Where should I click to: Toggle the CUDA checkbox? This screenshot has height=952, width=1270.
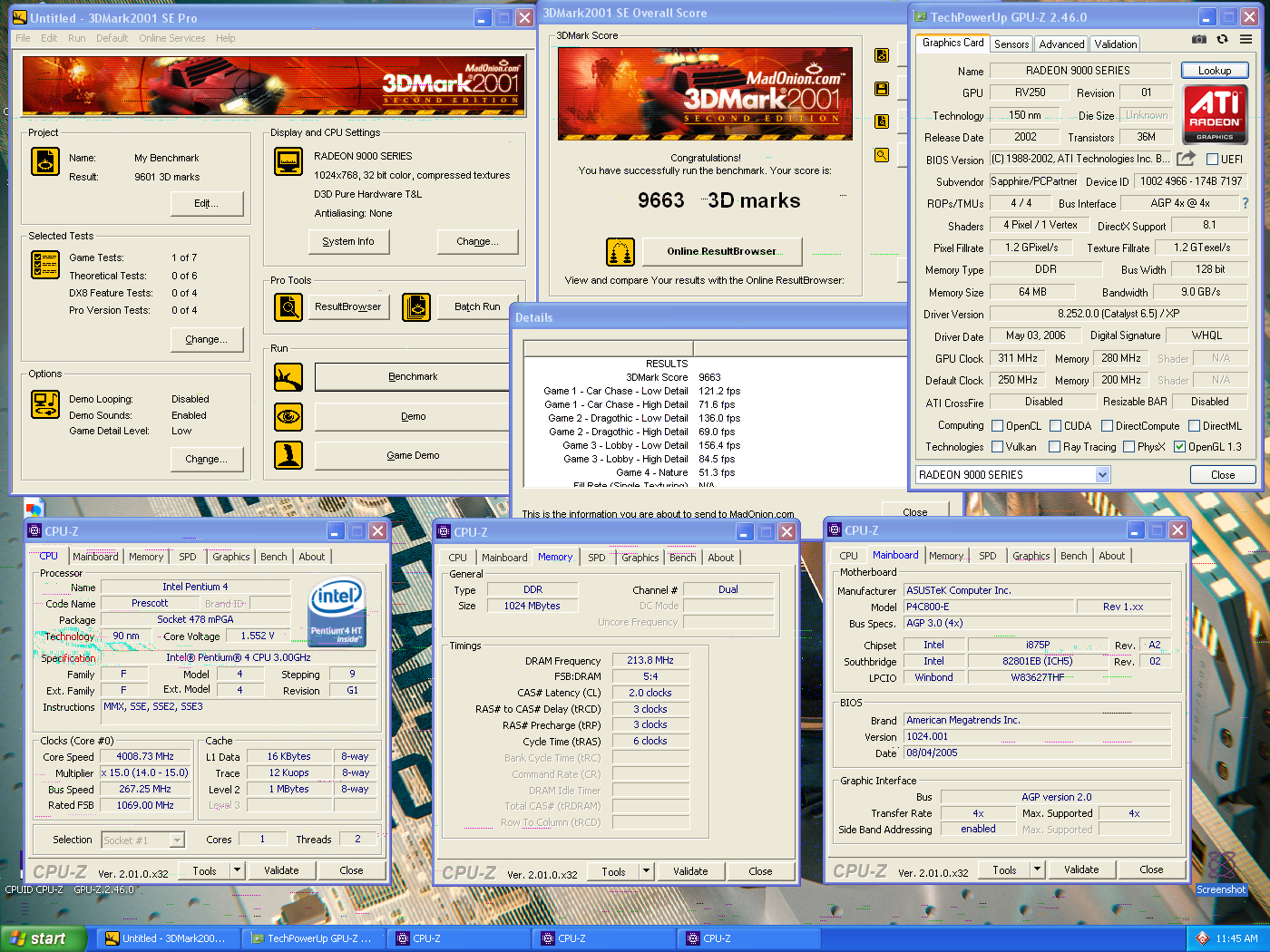point(1056,426)
